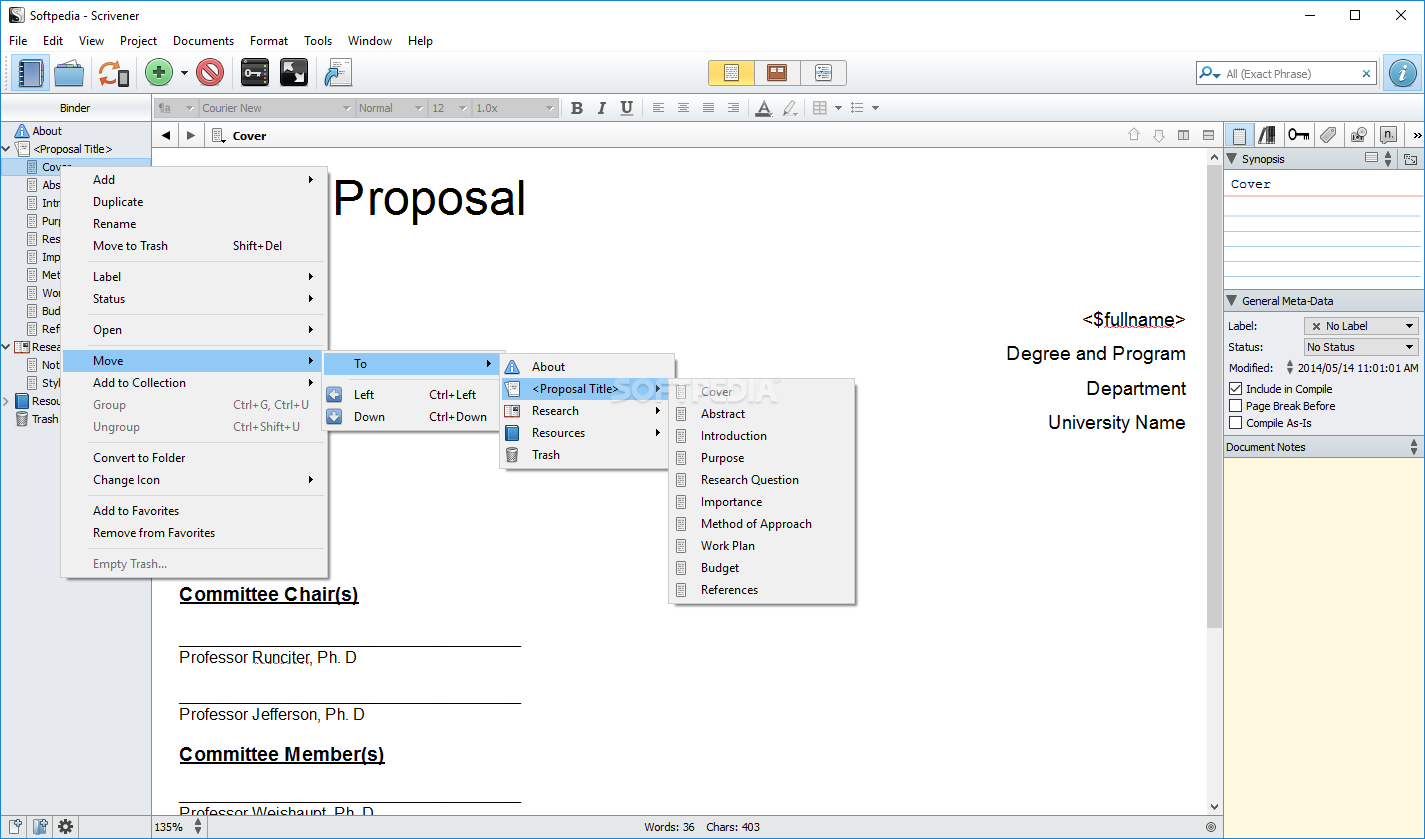Open the binder footer gear menu
The width and height of the screenshot is (1425, 839).
(x=66, y=827)
